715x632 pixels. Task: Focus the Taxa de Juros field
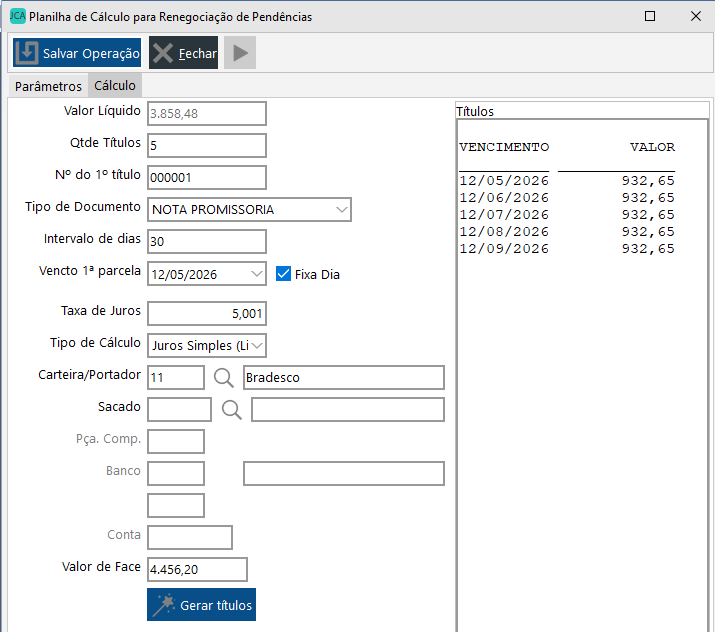click(206, 314)
